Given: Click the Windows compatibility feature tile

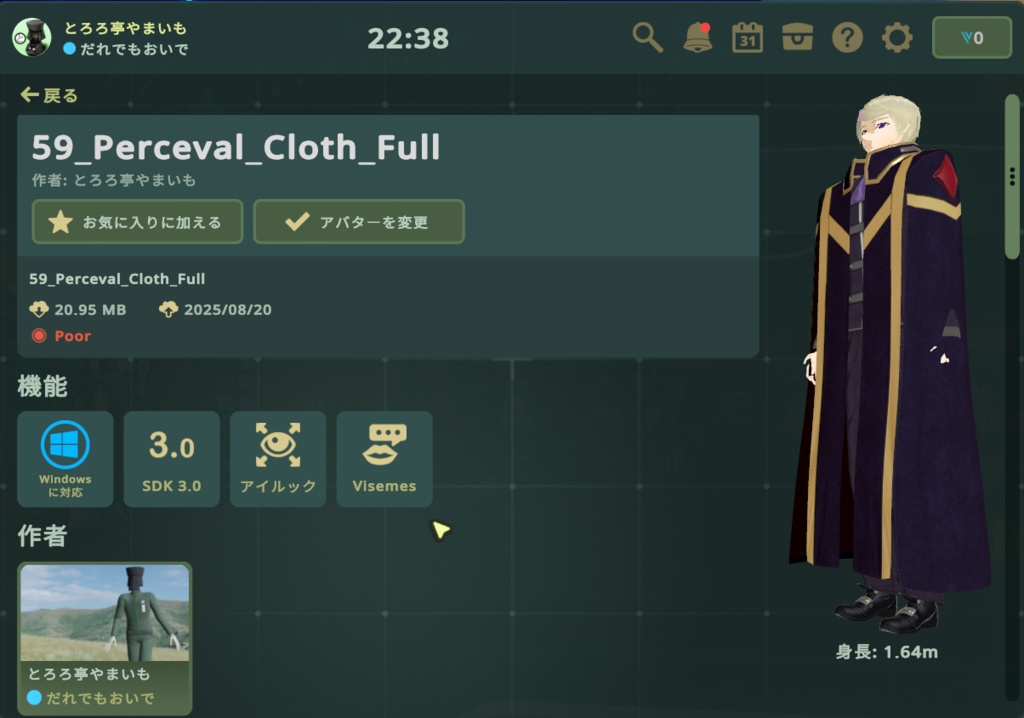Looking at the screenshot, I should click(x=65, y=459).
